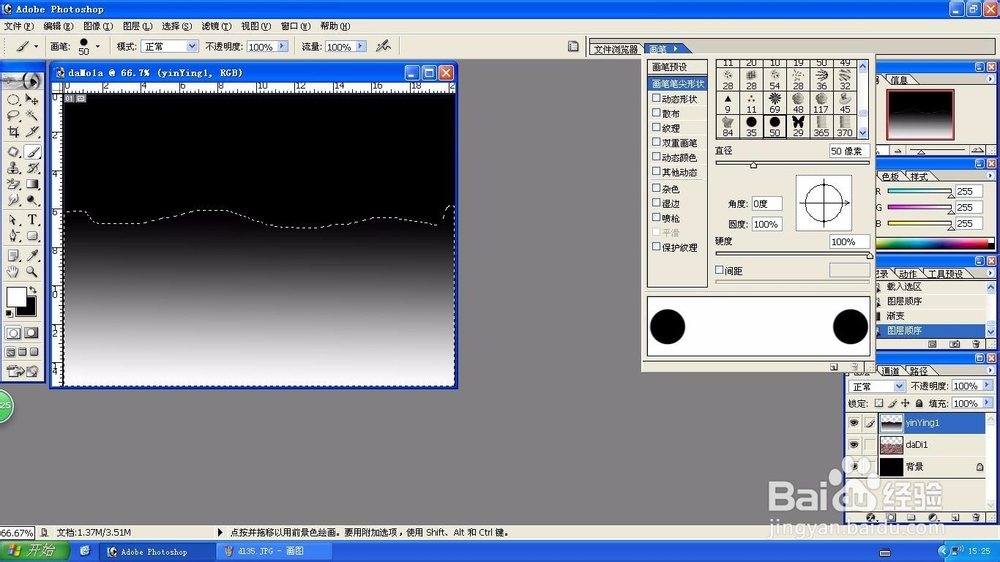Switch to the 文件浏览器 tab

(615, 49)
